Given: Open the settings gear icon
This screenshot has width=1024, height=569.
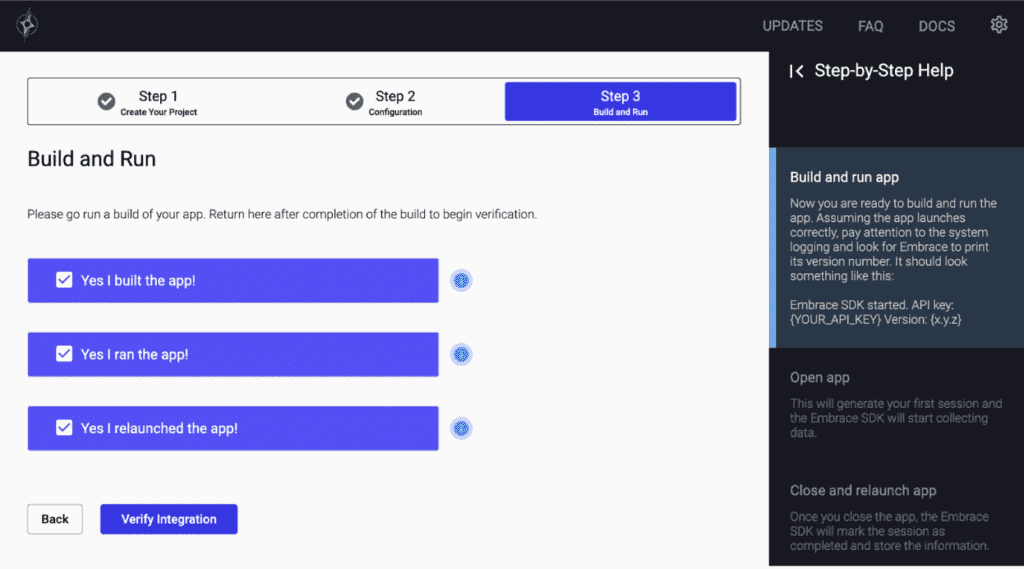Looking at the screenshot, I should (x=998, y=25).
